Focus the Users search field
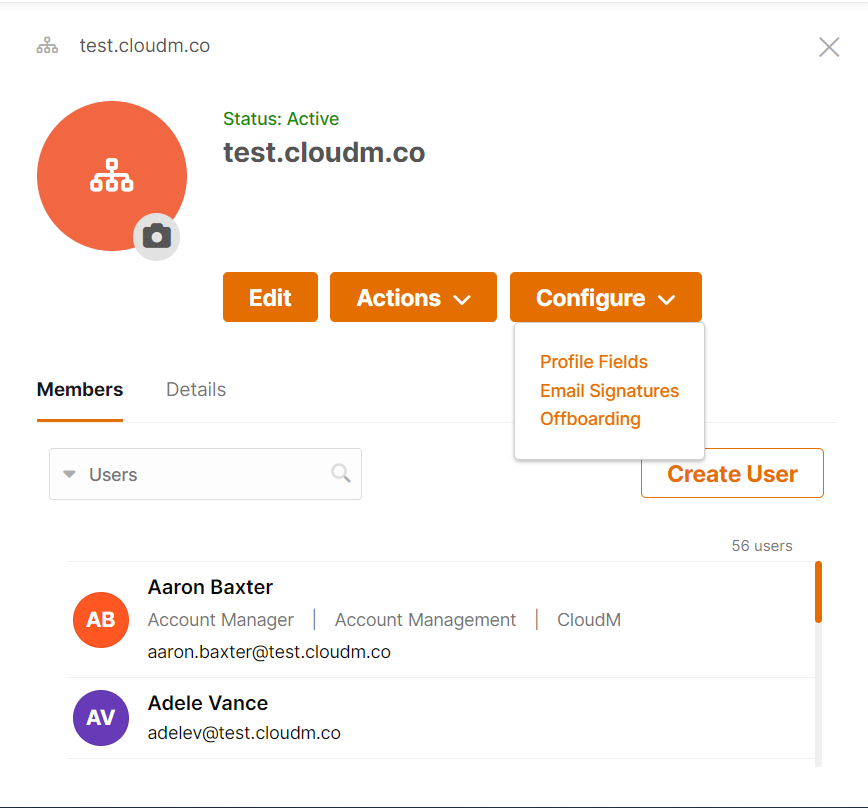This screenshot has width=868, height=808. click(x=205, y=474)
